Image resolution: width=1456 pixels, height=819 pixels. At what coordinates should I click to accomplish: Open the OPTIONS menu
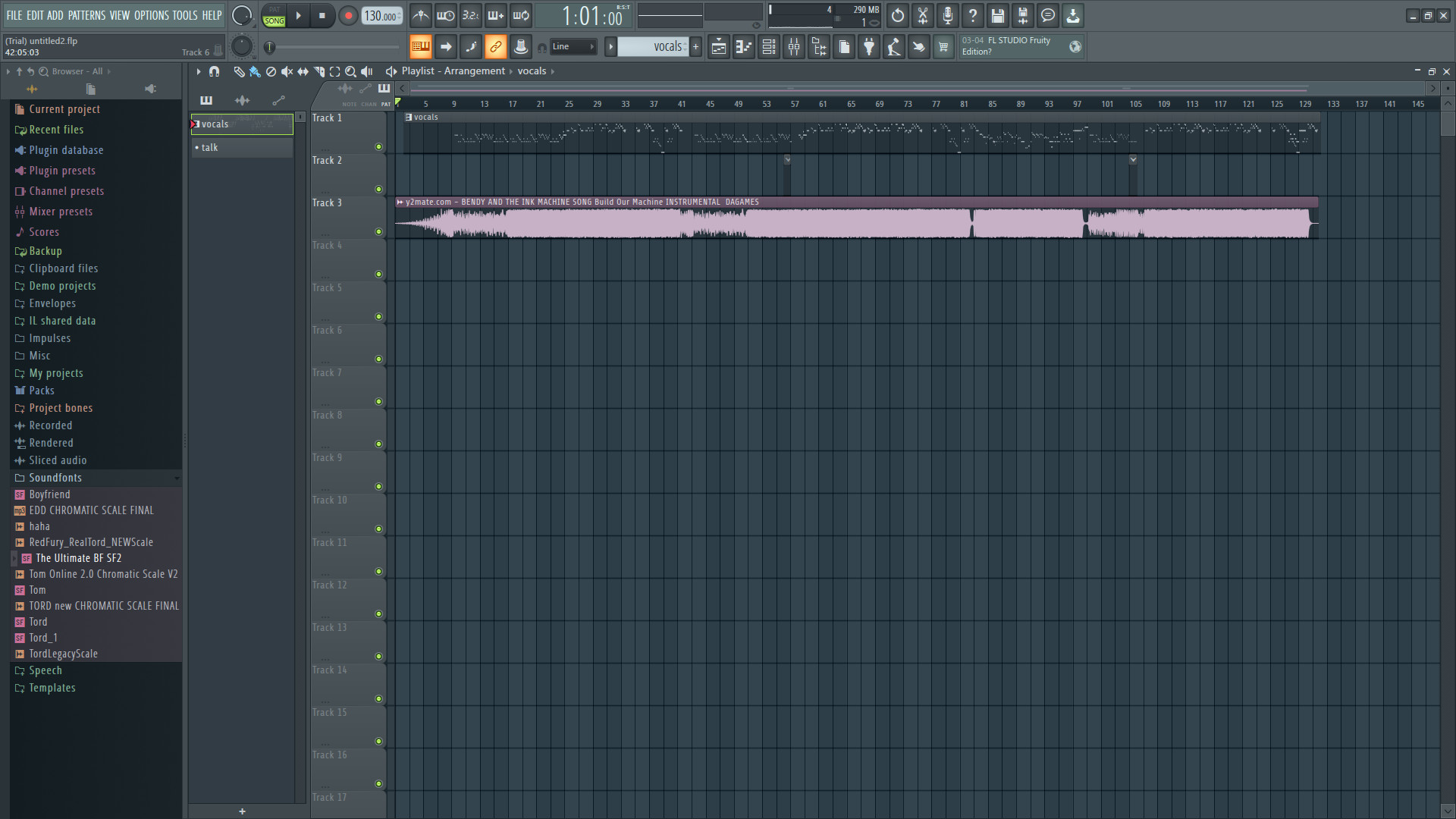click(x=152, y=15)
